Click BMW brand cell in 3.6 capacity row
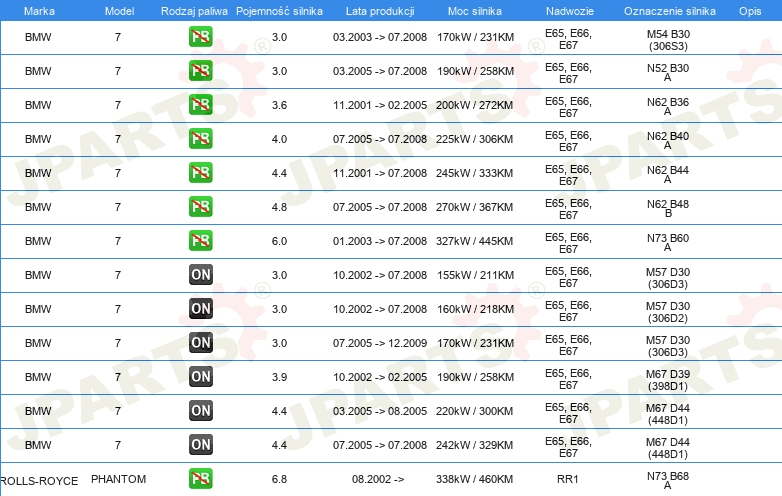 [x=38, y=105]
